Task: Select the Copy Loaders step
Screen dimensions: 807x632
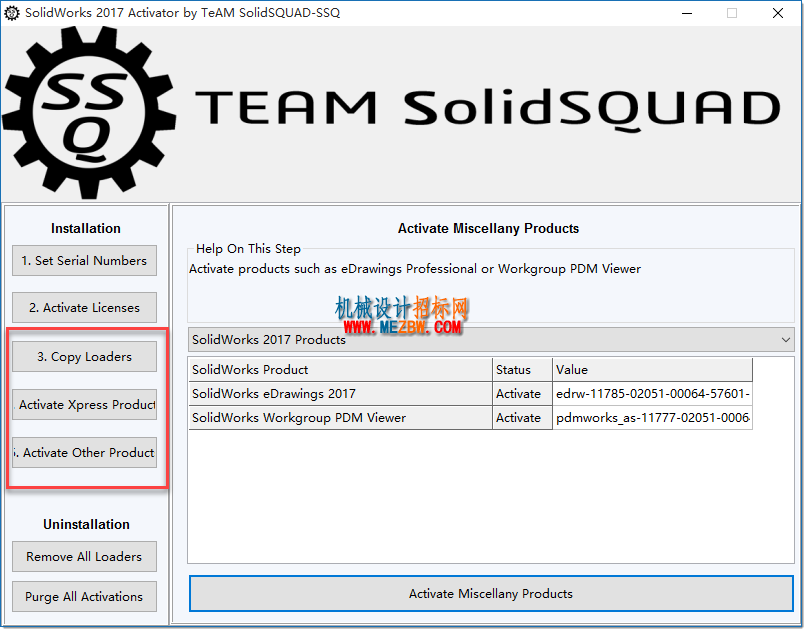Action: (x=84, y=357)
